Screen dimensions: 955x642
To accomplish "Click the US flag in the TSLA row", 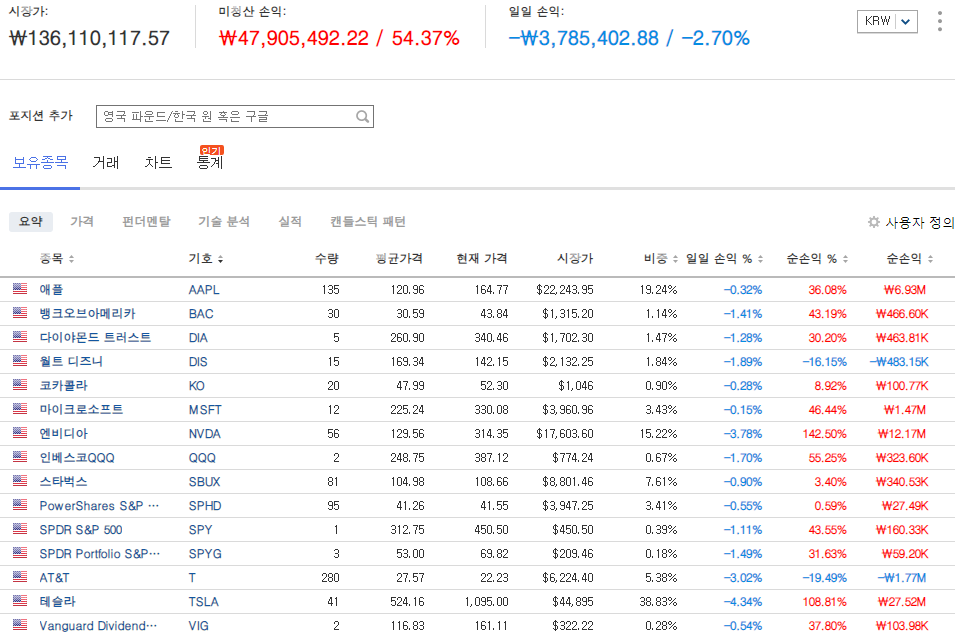I will tap(20, 601).
